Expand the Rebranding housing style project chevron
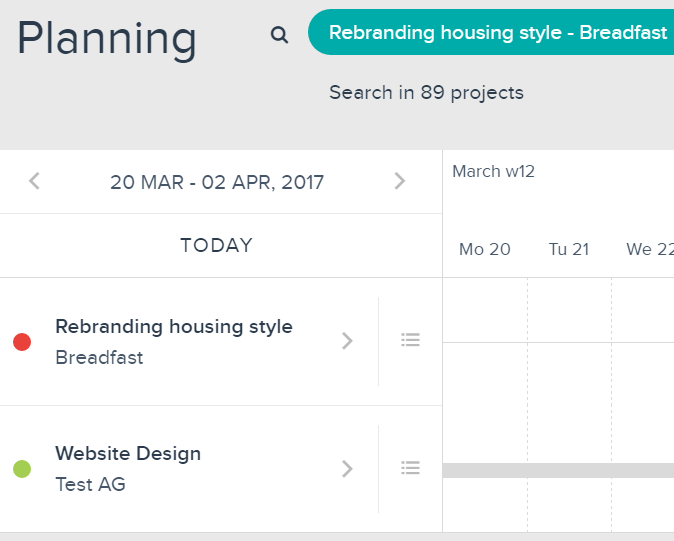 point(347,341)
